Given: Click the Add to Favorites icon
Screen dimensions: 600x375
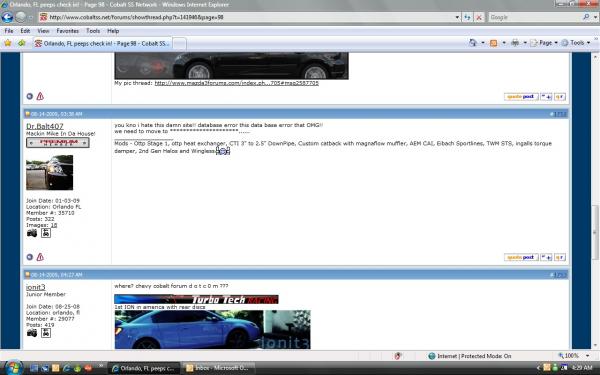Looking at the screenshot, I should 21,43.
